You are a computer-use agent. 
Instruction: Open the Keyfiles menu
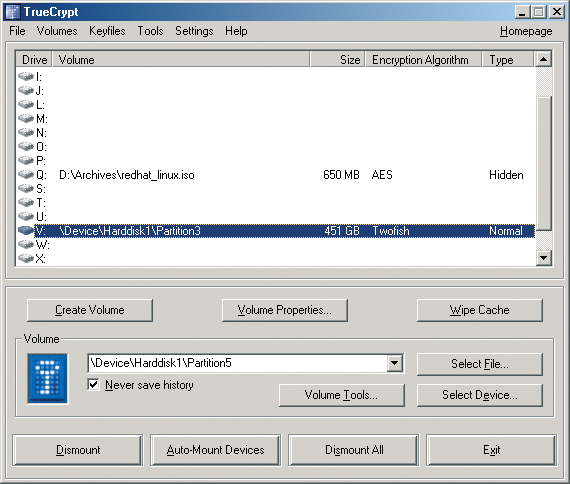tap(107, 31)
